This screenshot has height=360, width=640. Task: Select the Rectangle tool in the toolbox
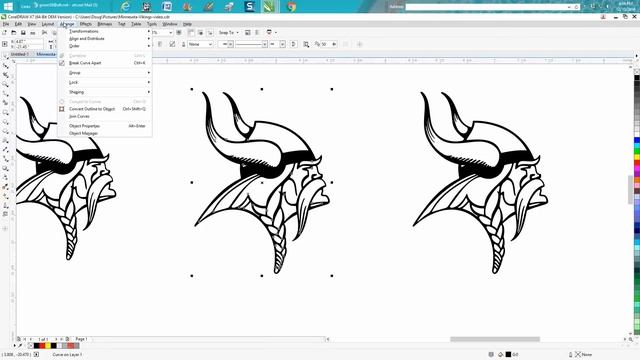[x=5, y=113]
